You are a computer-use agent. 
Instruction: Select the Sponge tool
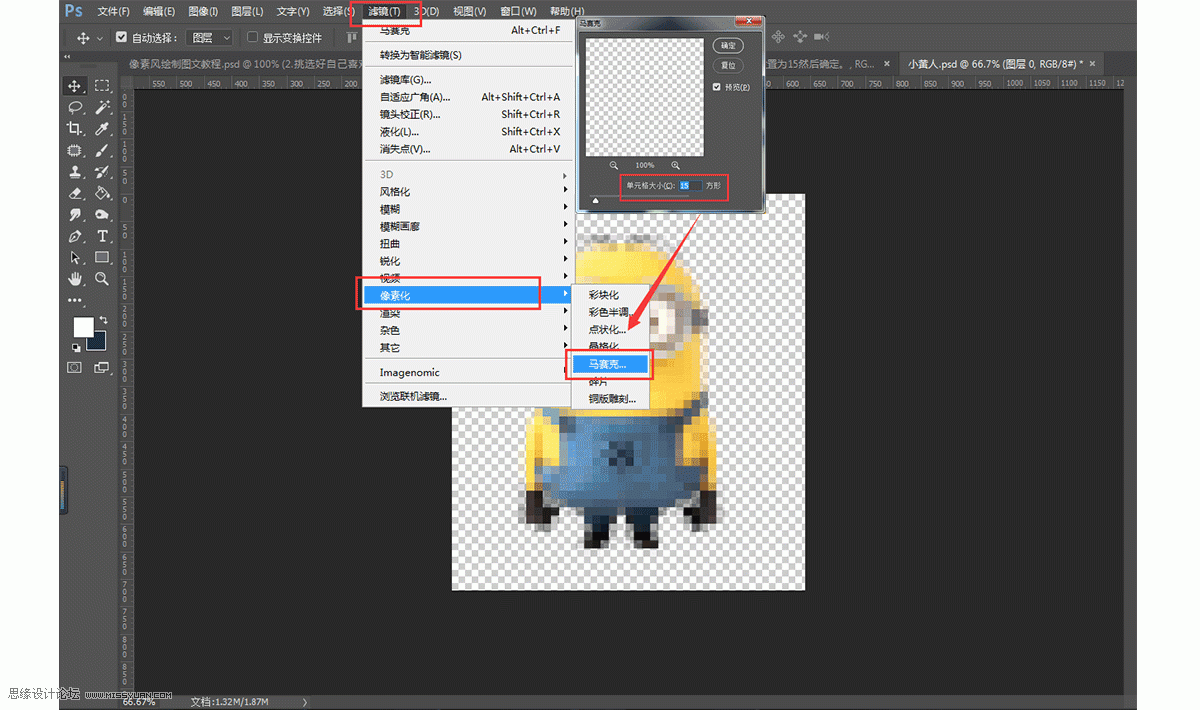pos(102,215)
